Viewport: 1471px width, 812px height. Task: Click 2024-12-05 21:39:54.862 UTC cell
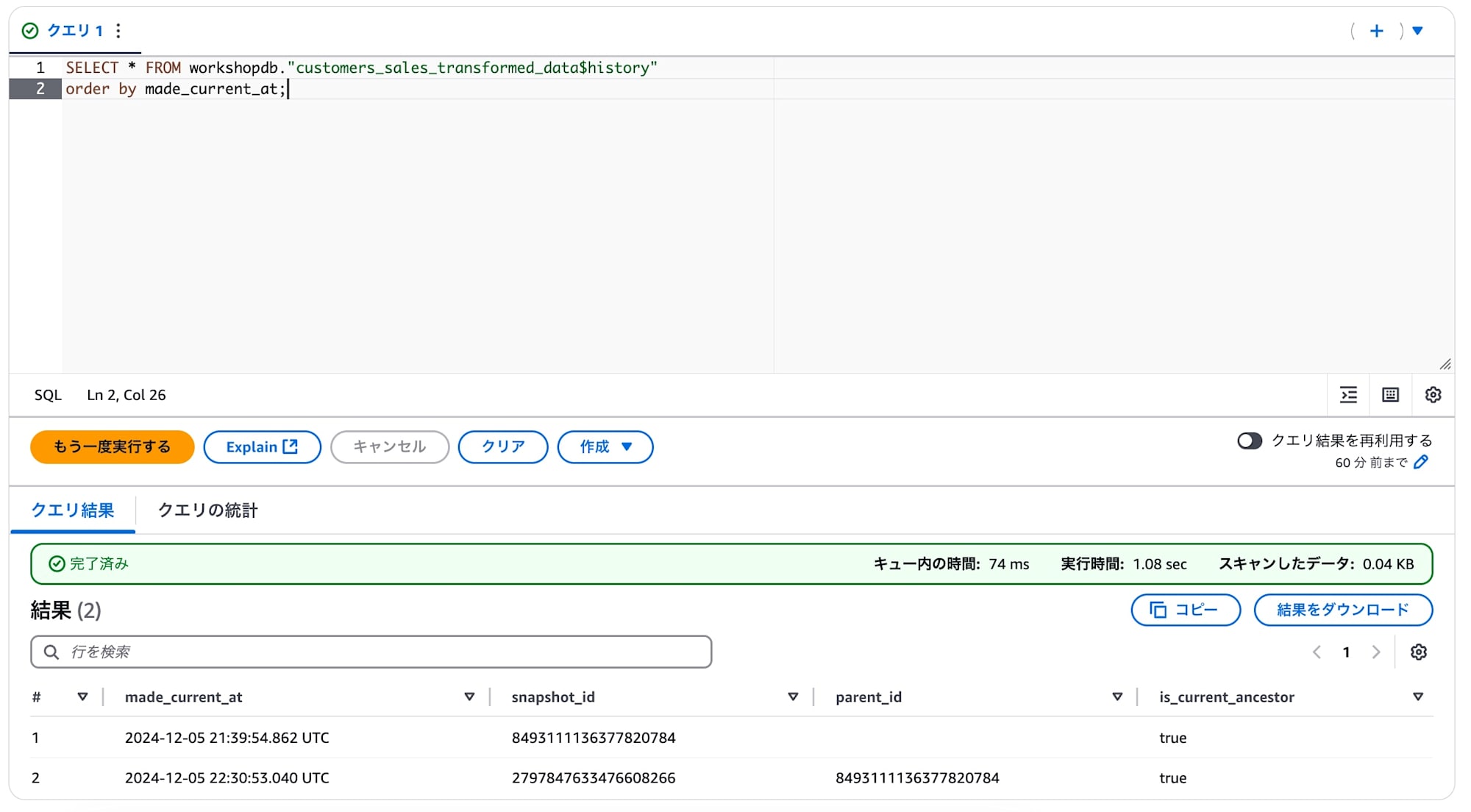point(227,738)
